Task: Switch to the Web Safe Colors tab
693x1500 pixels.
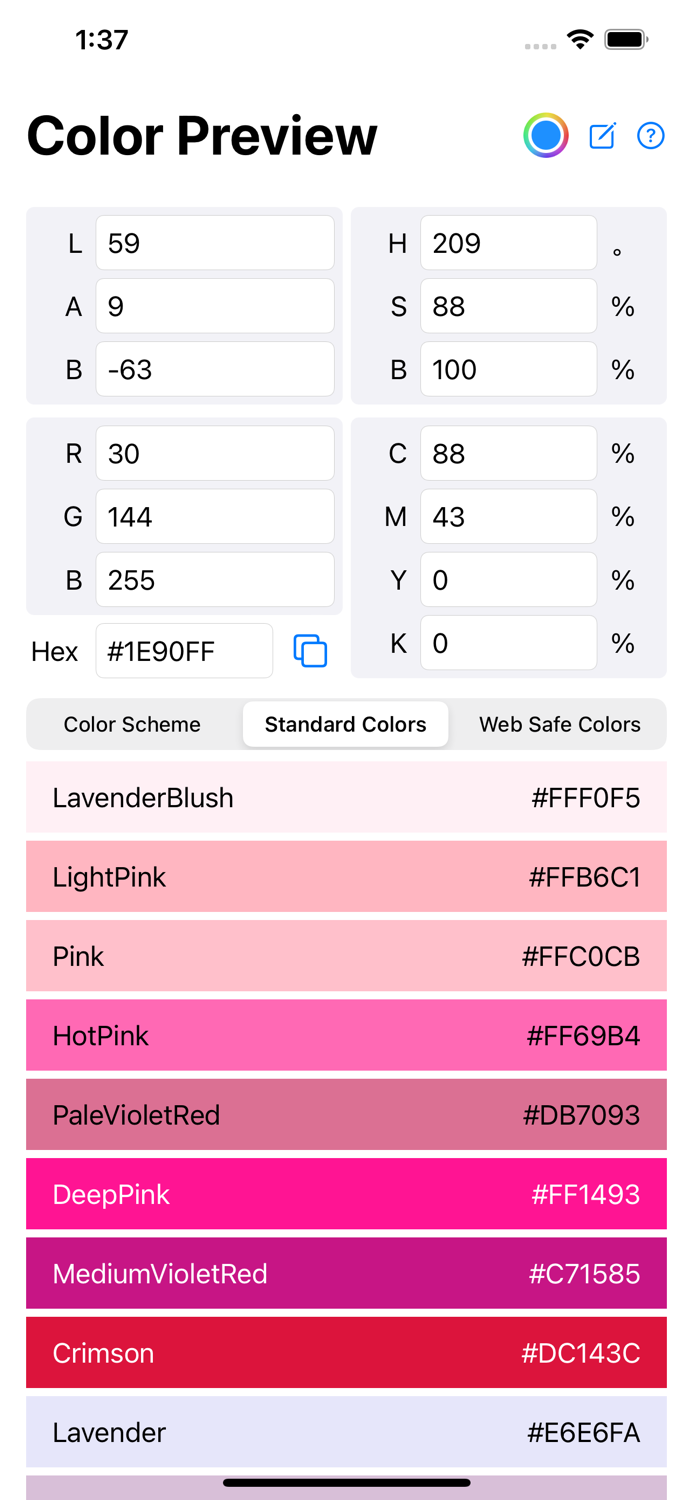Action: [558, 724]
